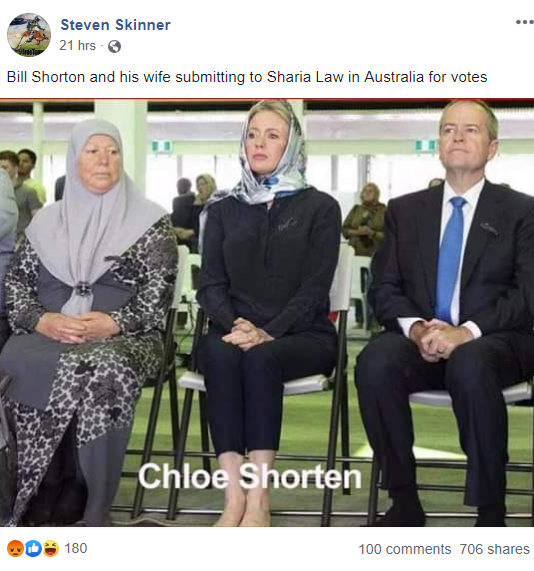
Task: Click the man in yellow-green shirt in background
Action: coord(30,176)
